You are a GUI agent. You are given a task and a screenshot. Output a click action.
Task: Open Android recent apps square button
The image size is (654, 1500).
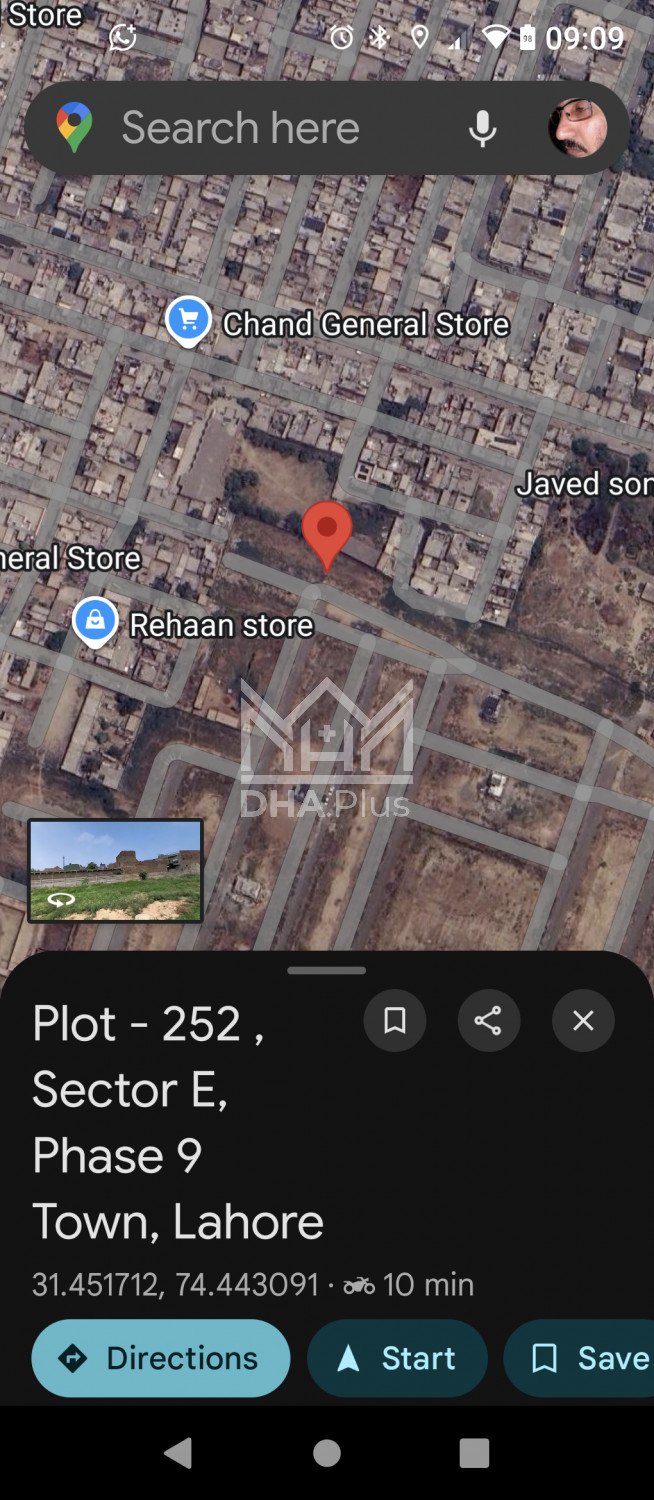pos(474,1453)
